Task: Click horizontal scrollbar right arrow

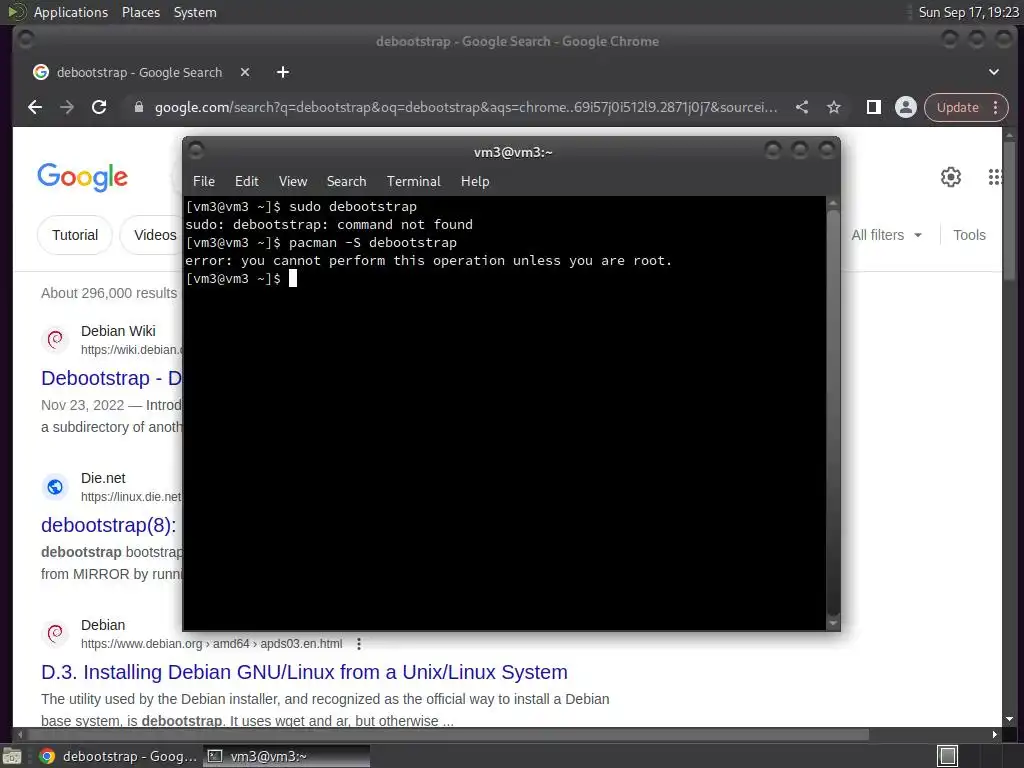Action: pyautogui.click(x=995, y=735)
